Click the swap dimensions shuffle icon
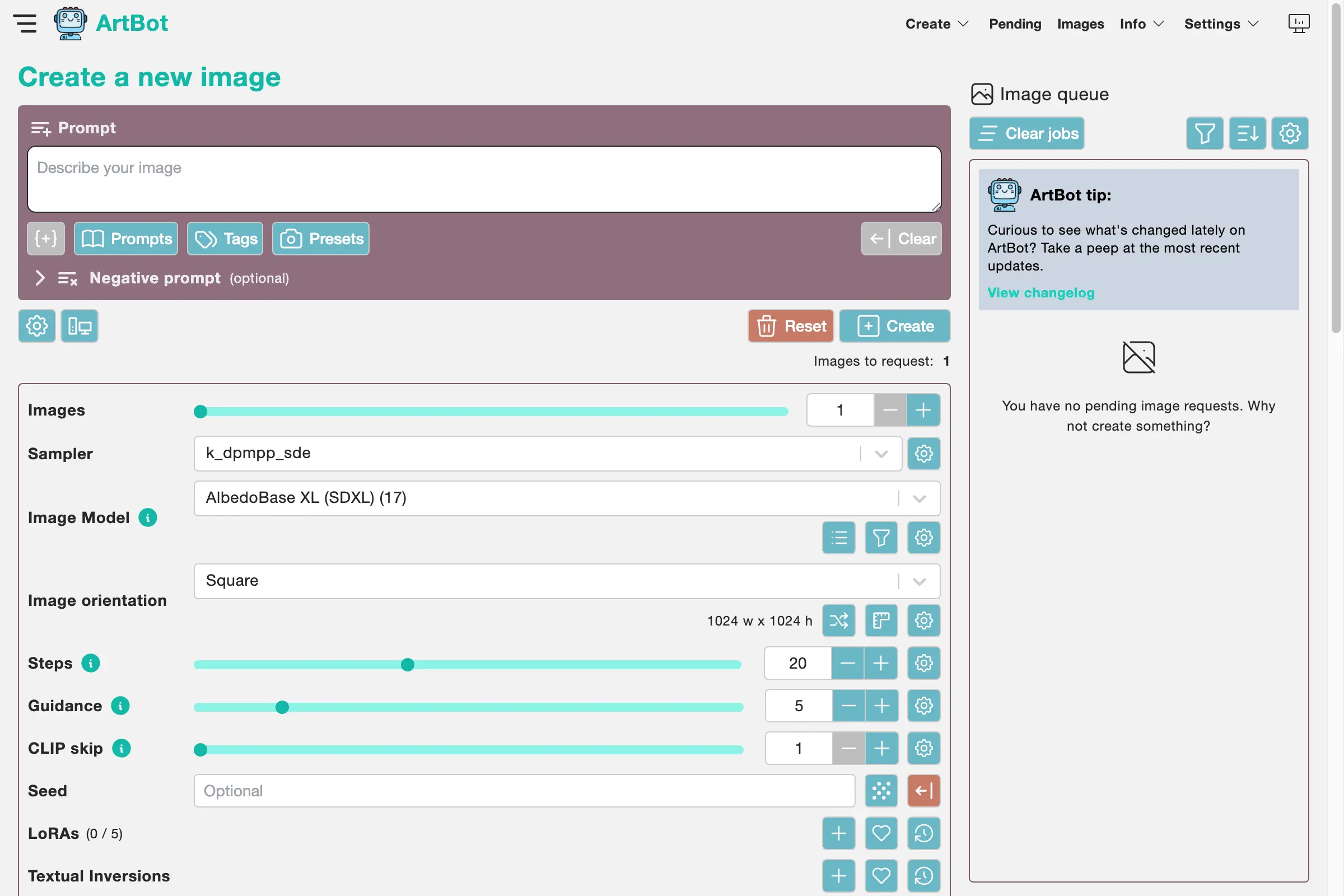1344x896 pixels. [838, 620]
